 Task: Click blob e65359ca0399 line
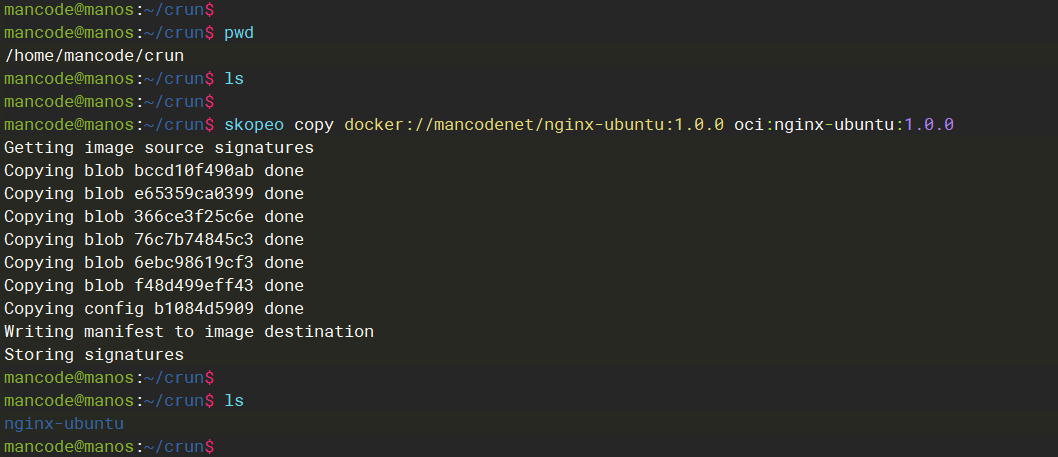click(x=153, y=194)
